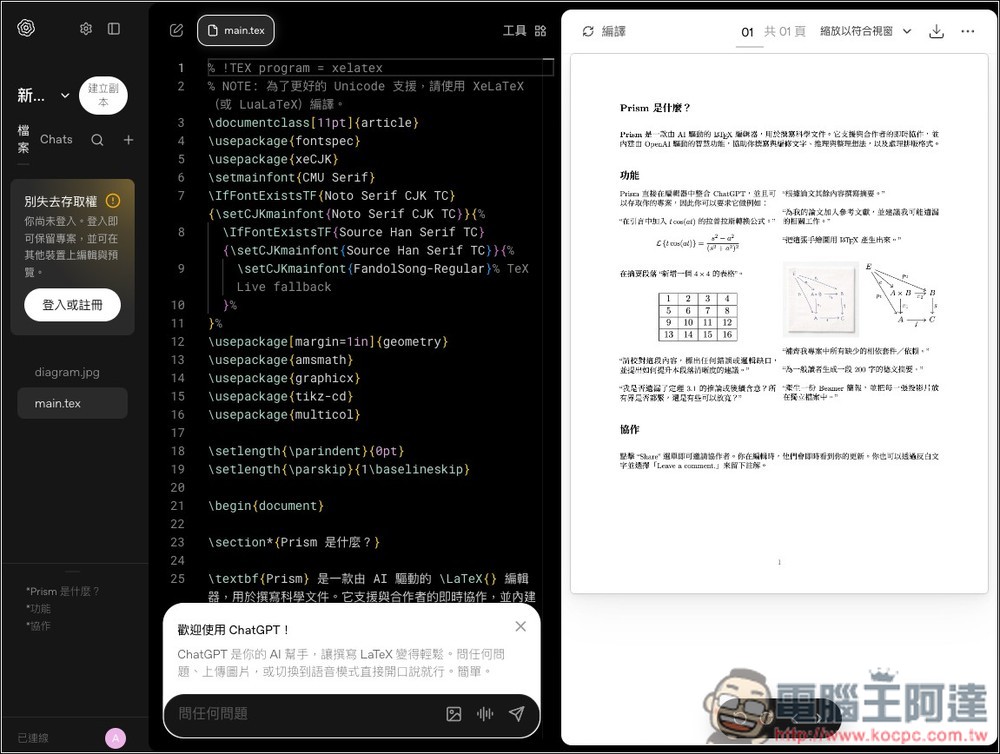Click the download PDF icon

[936, 31]
